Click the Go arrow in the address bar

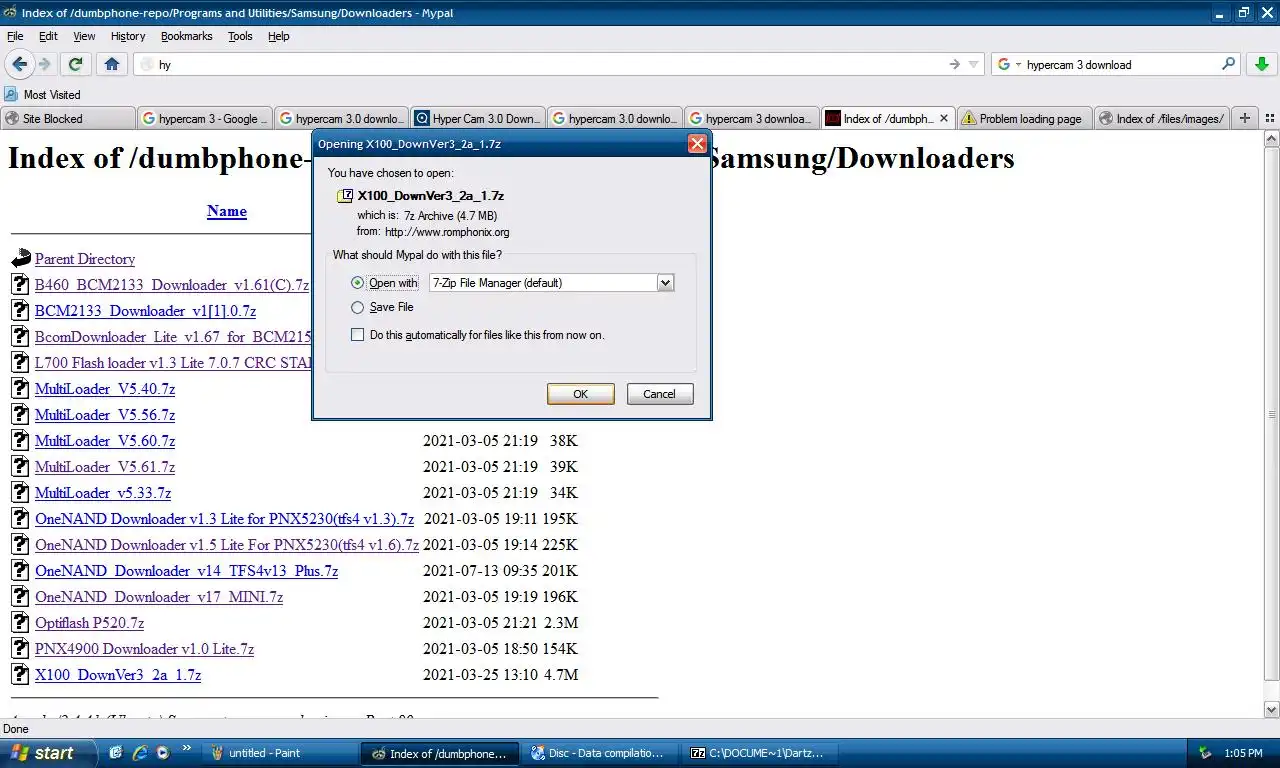pos(954,64)
